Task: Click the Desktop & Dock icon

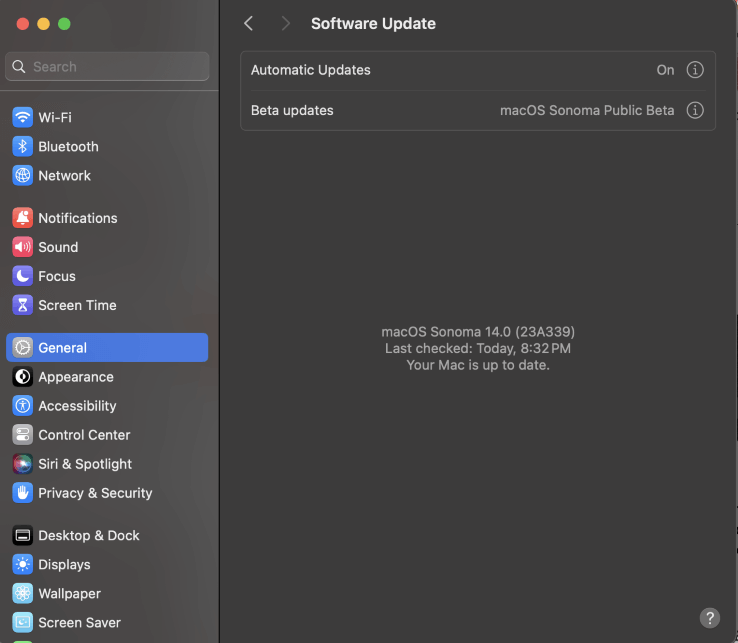Action: (x=23, y=536)
